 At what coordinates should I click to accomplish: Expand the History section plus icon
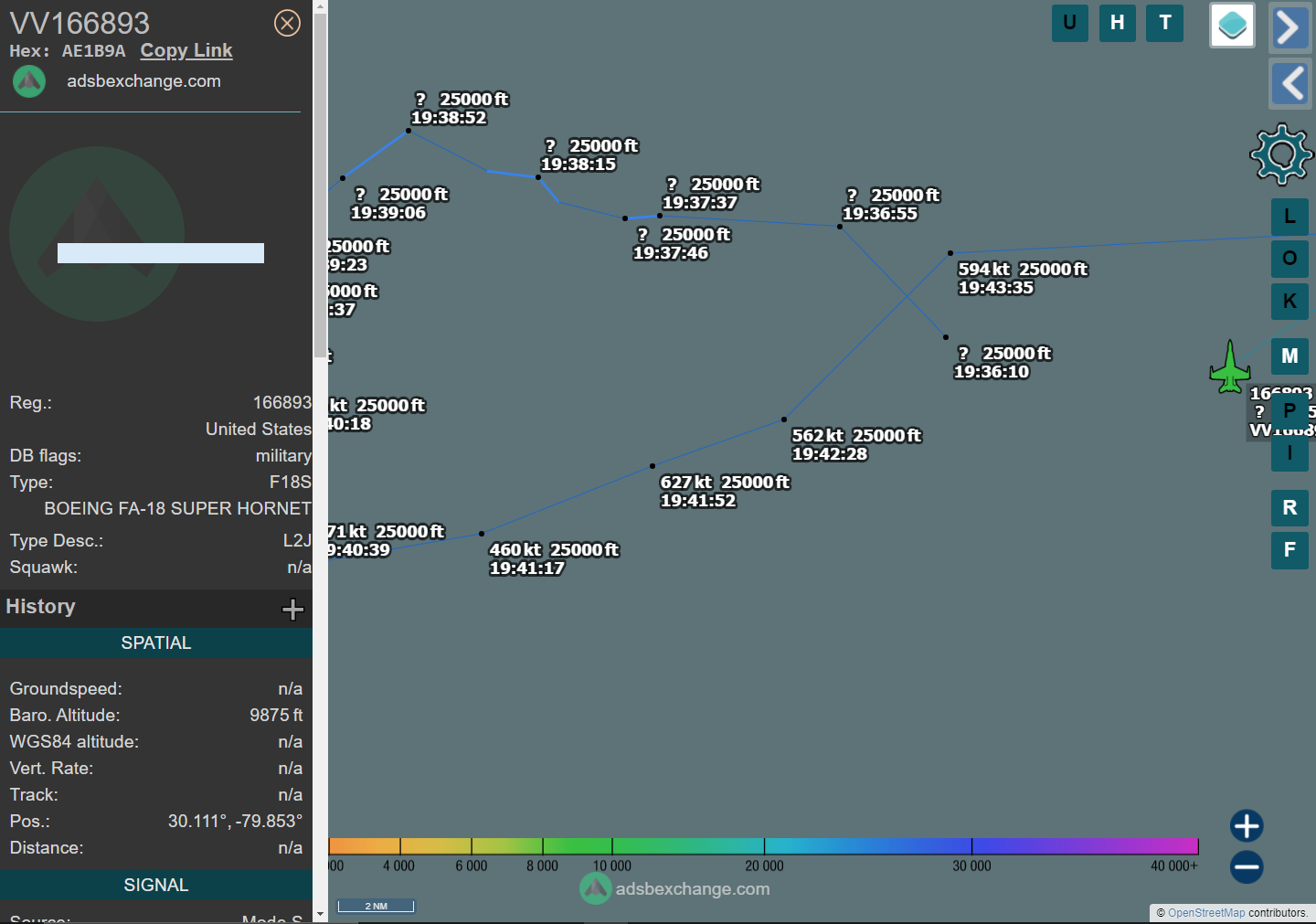(292, 609)
